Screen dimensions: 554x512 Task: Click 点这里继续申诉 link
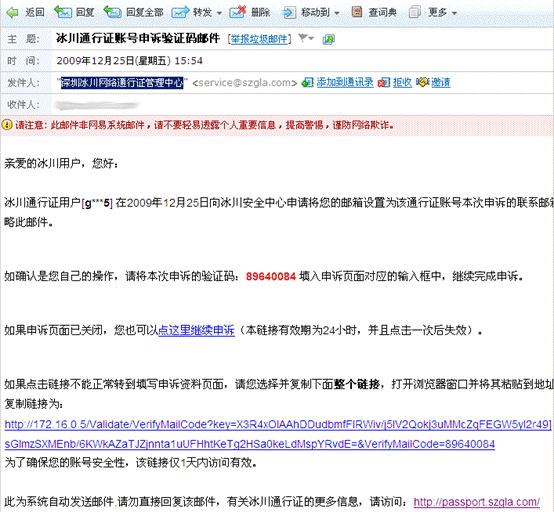tap(196, 330)
